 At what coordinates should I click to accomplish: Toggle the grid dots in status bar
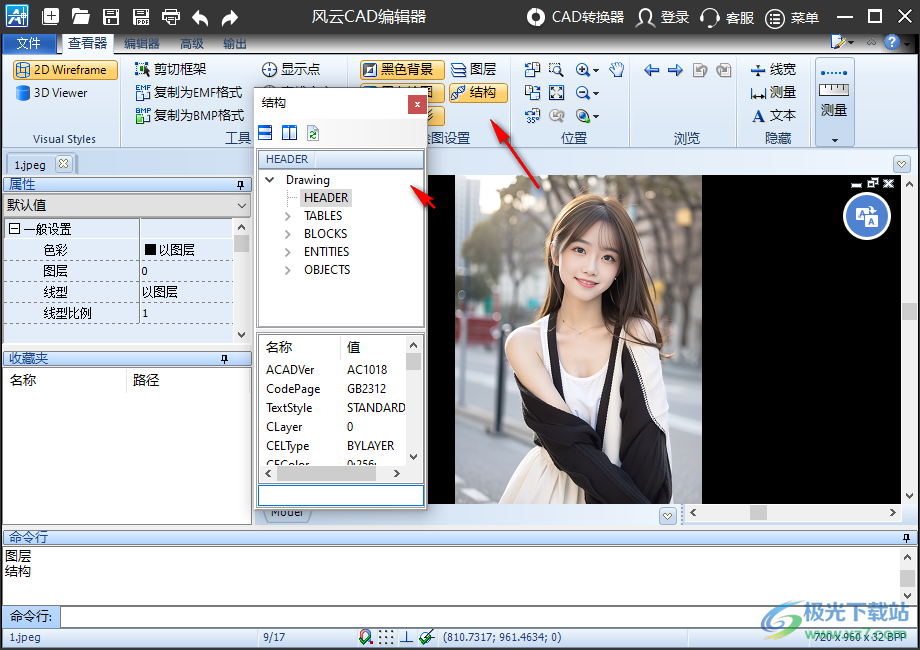tap(385, 637)
